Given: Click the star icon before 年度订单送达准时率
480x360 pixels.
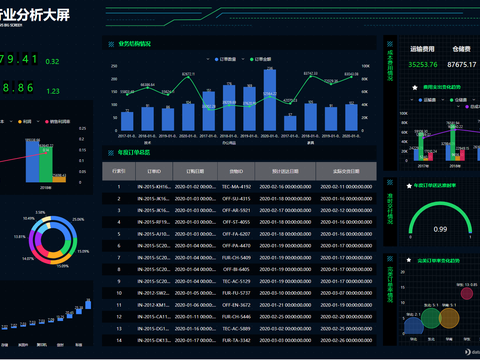Looking at the screenshot, I should coord(409,186).
